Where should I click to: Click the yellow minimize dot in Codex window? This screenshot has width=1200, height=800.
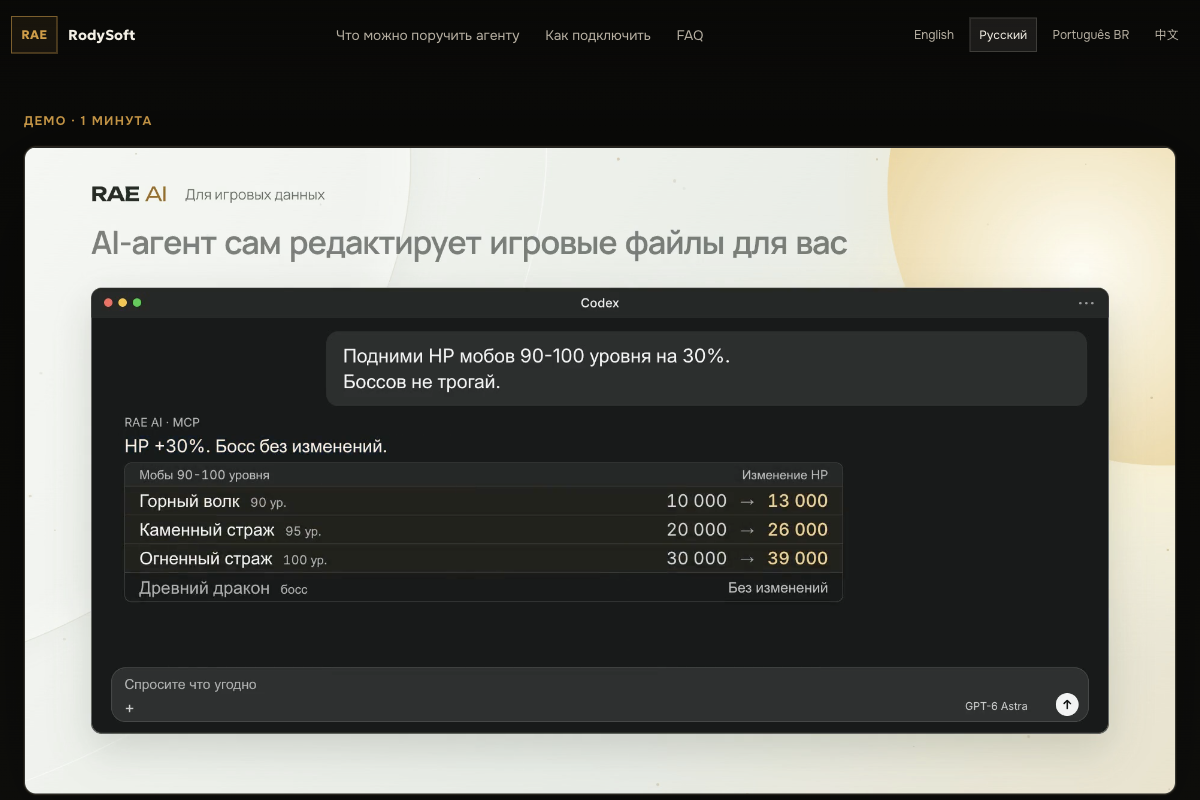(x=123, y=303)
